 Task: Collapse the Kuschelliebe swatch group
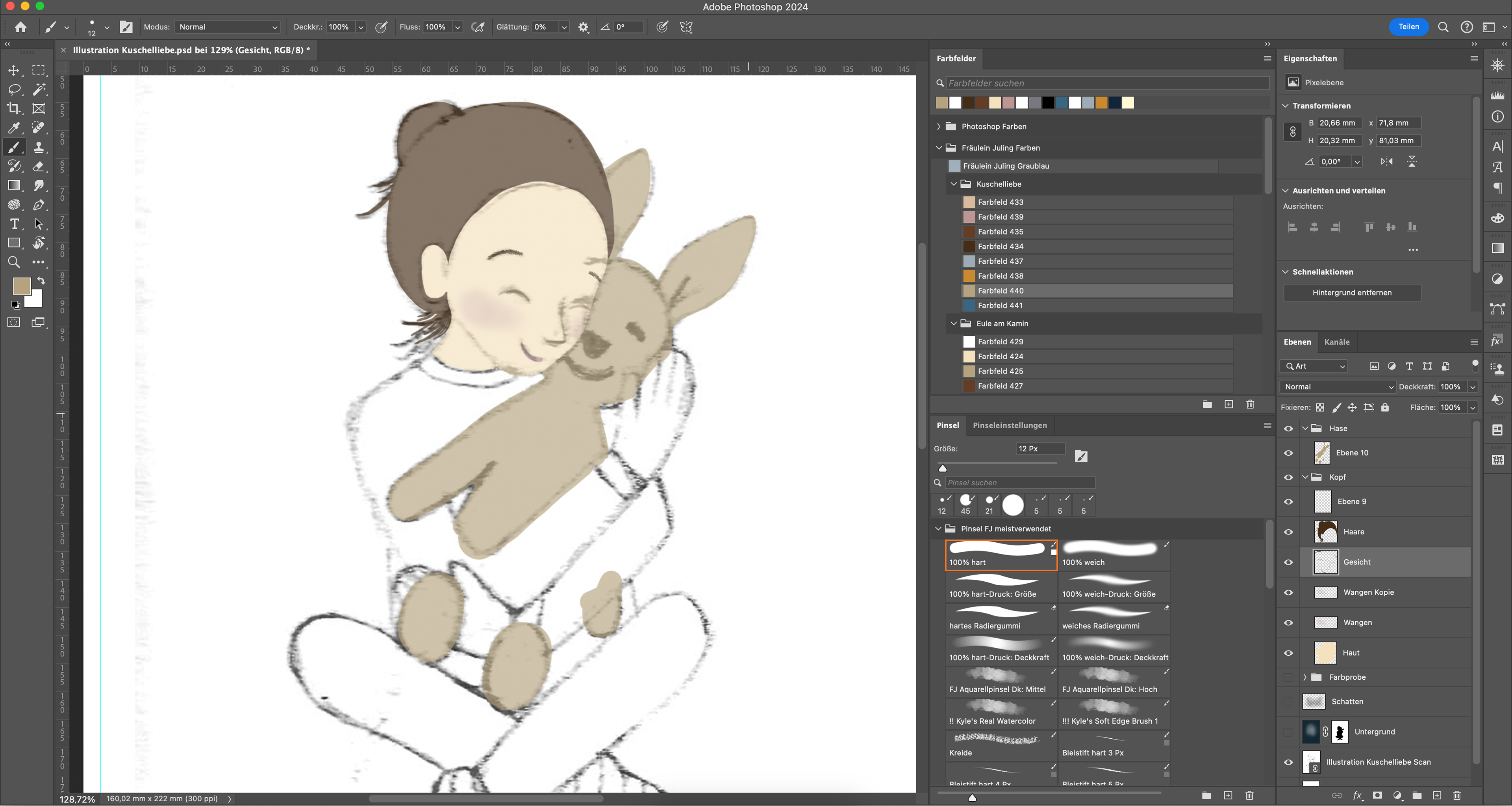click(953, 184)
